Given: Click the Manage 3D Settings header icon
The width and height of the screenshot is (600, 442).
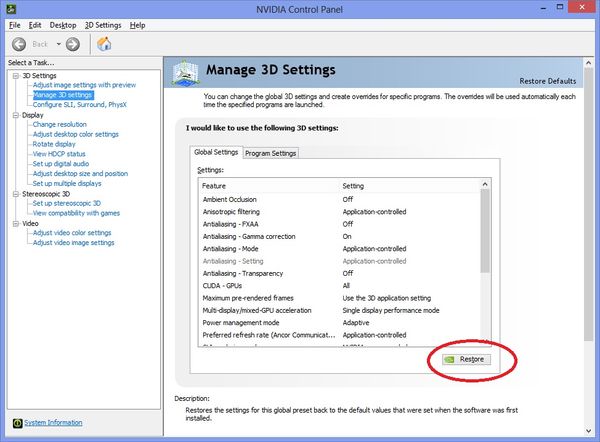Looking at the screenshot, I should (185, 72).
